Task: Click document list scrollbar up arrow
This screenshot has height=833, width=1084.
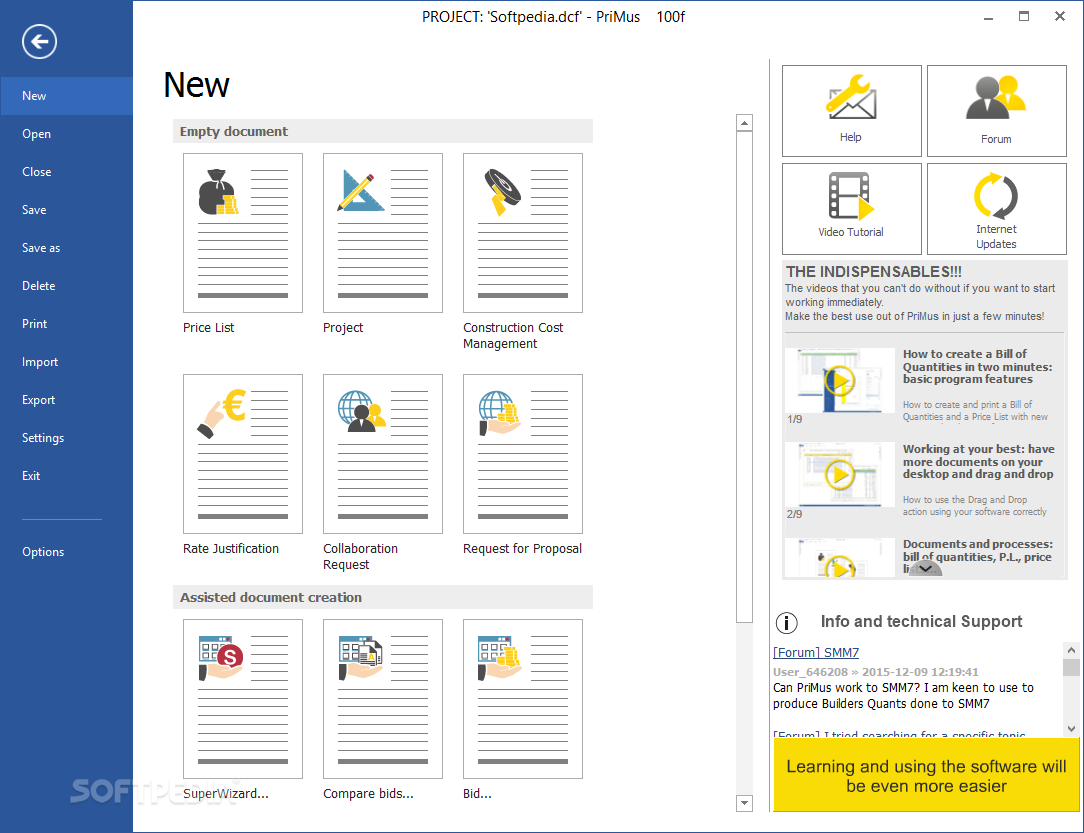Action: point(745,123)
